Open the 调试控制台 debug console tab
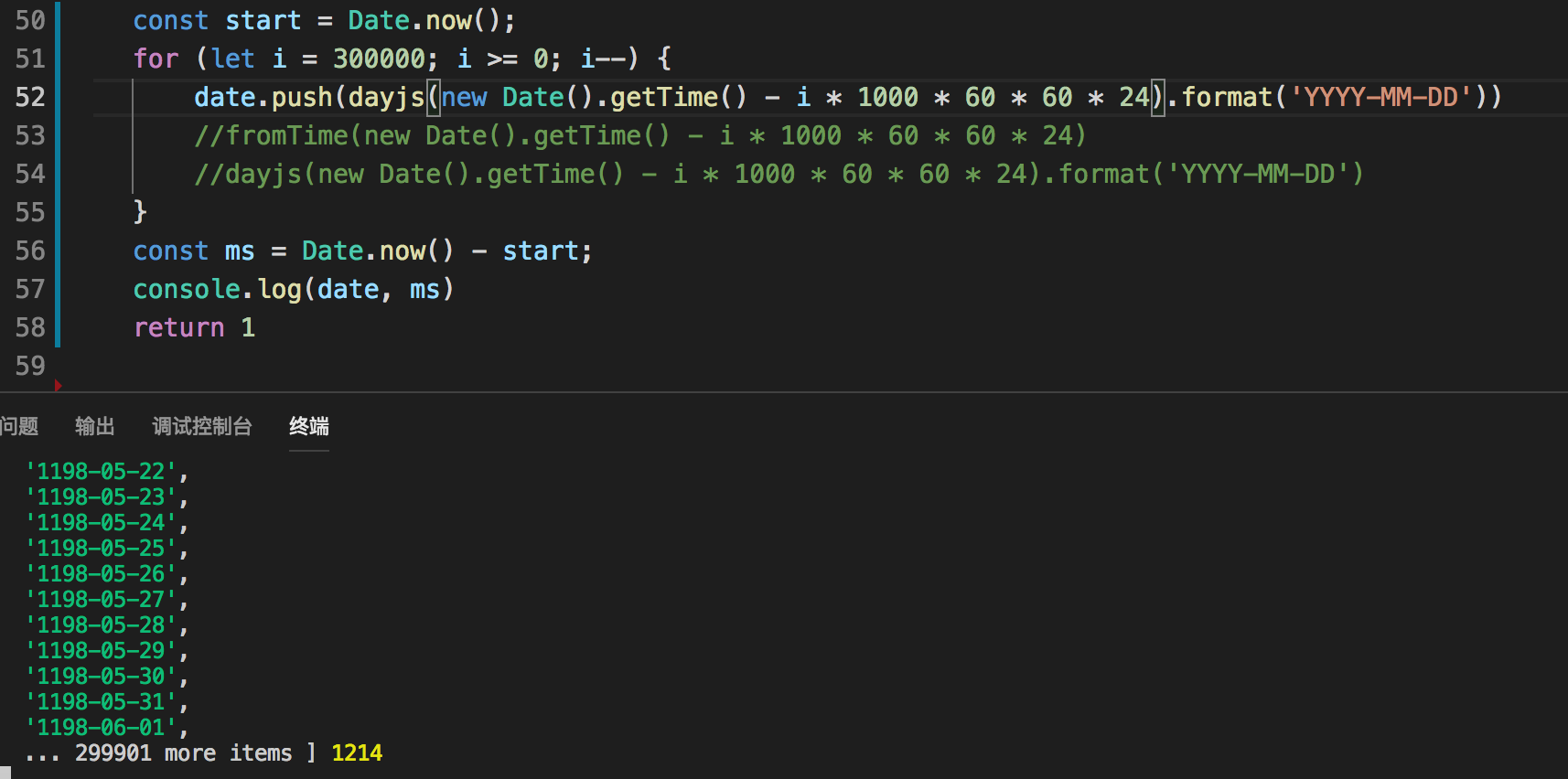The height and width of the screenshot is (779, 1568). coord(201,426)
